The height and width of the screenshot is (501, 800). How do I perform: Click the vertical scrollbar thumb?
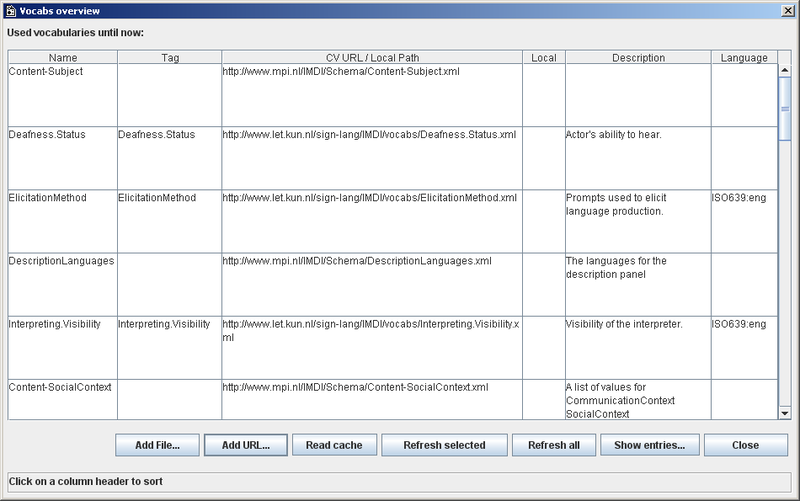point(784,108)
